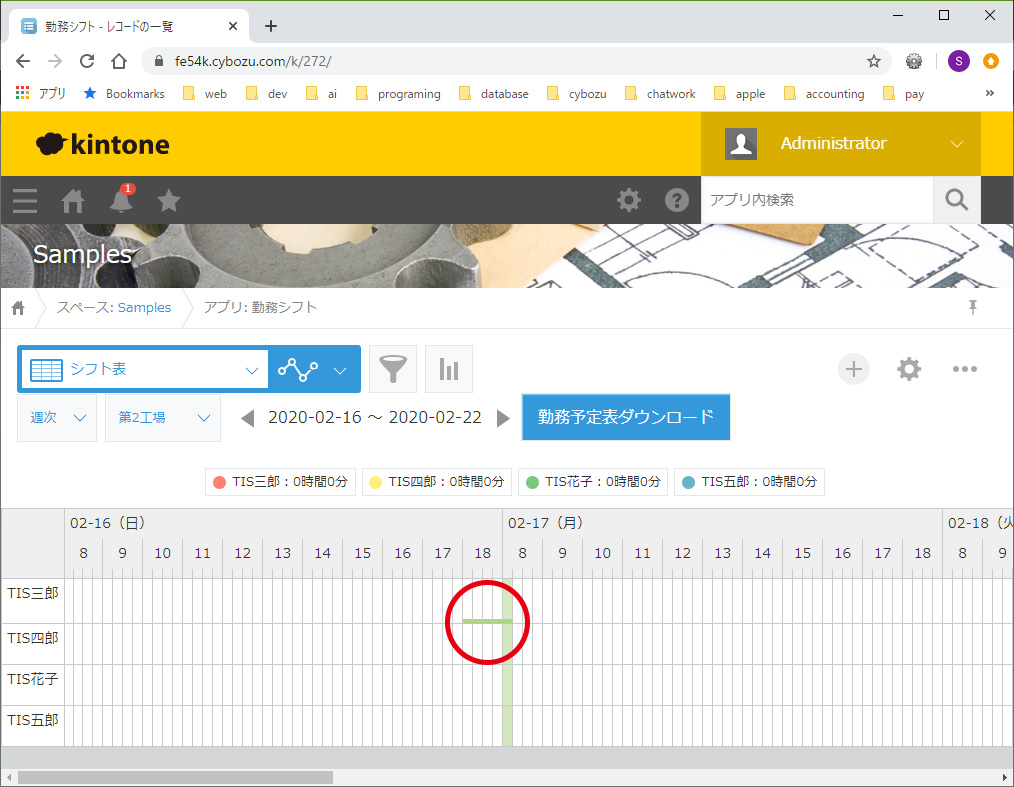This screenshot has height=787, width=1014.
Task: Open the cybozu bookmark folder
Action: [x=577, y=94]
